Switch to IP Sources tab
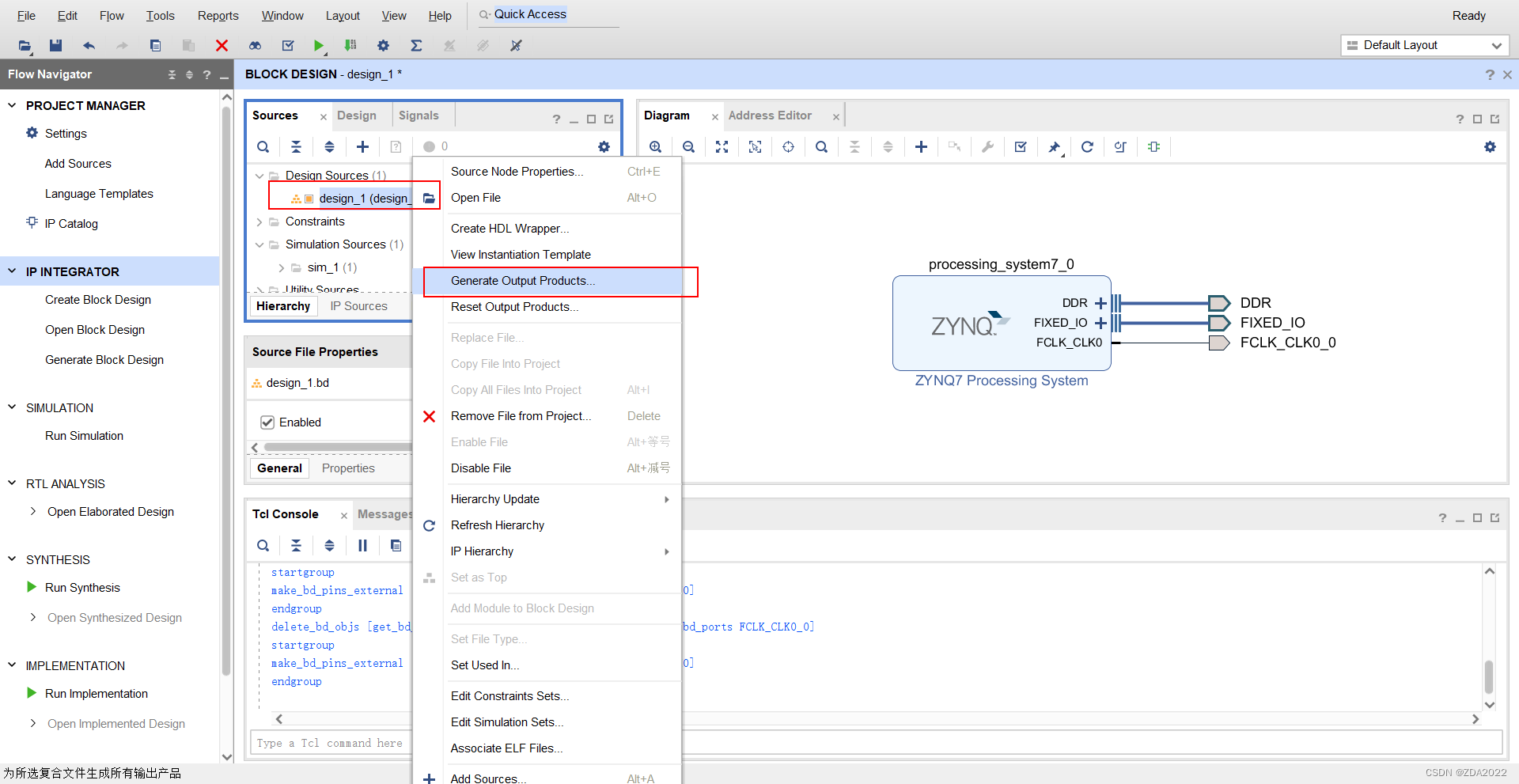1519x784 pixels. pos(358,306)
